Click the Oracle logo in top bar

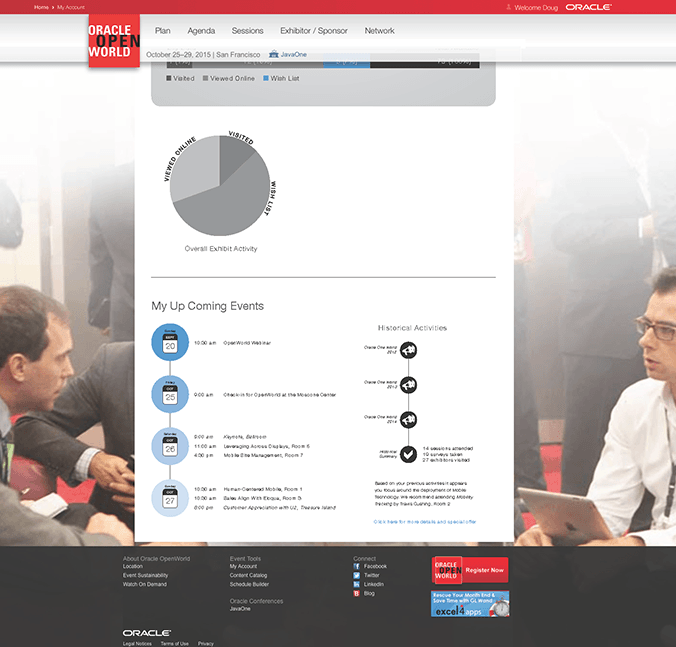588,7
